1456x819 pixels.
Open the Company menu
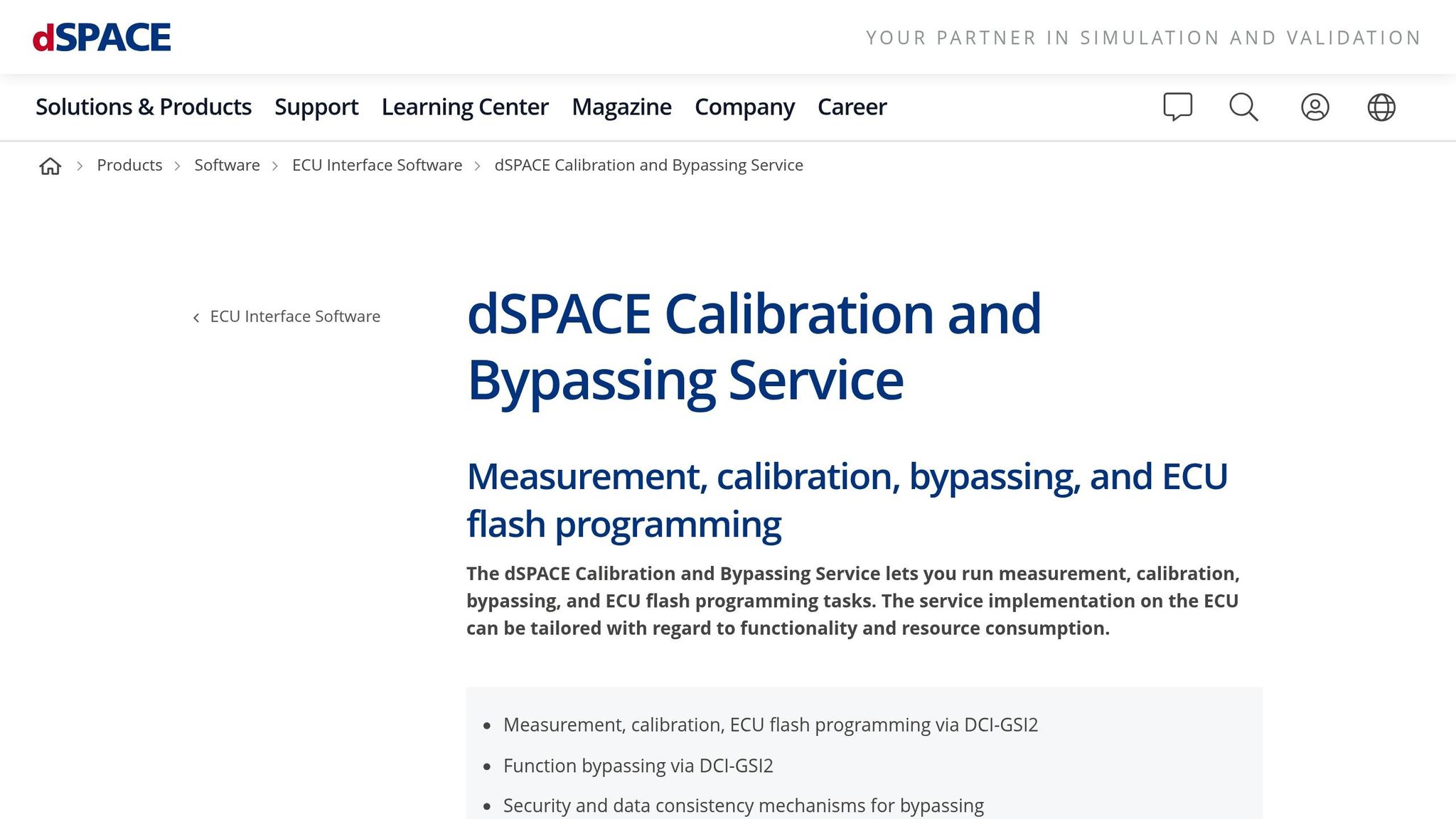[x=744, y=107]
